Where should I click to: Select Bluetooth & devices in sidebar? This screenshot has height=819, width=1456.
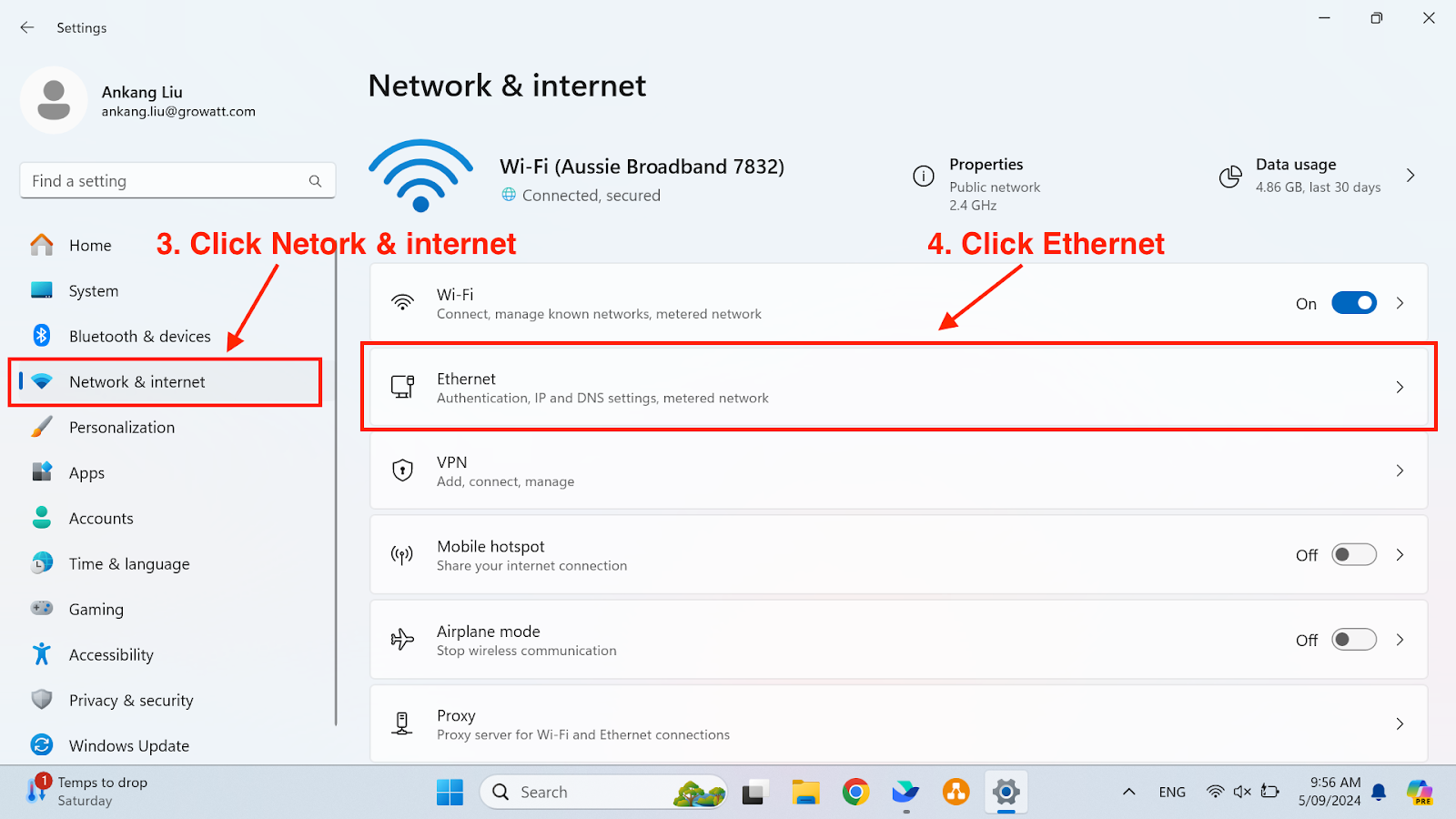point(139,336)
